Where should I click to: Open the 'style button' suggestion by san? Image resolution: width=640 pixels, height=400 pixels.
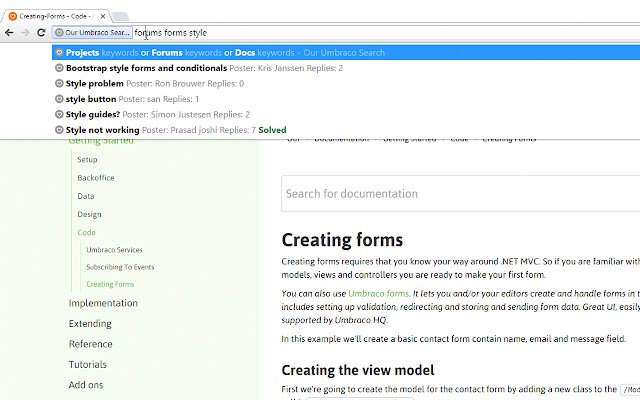(x=346, y=99)
